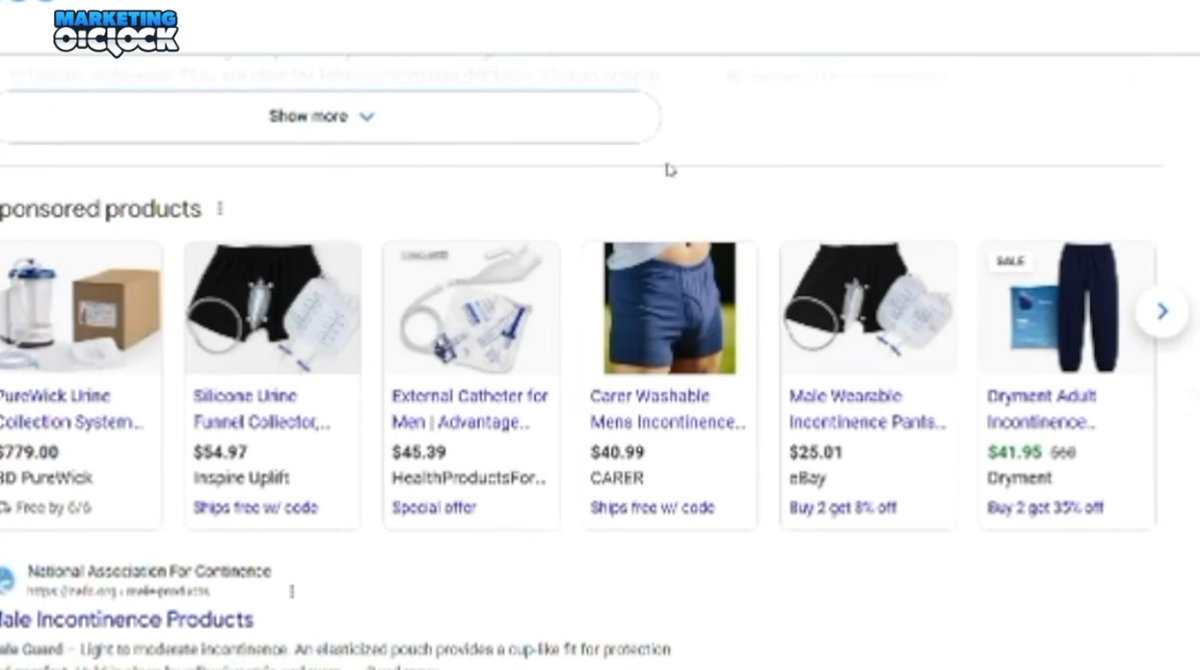Open the External Catheter for Men title link
The height and width of the screenshot is (670, 1200).
pos(470,409)
